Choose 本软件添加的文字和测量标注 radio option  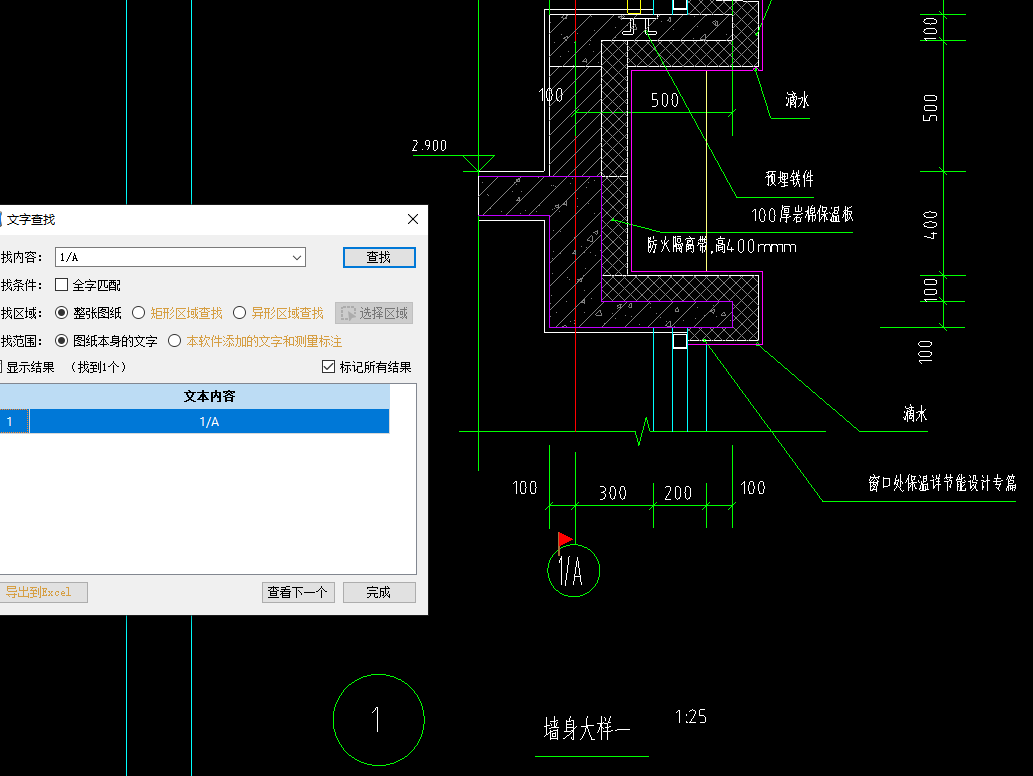[x=175, y=341]
